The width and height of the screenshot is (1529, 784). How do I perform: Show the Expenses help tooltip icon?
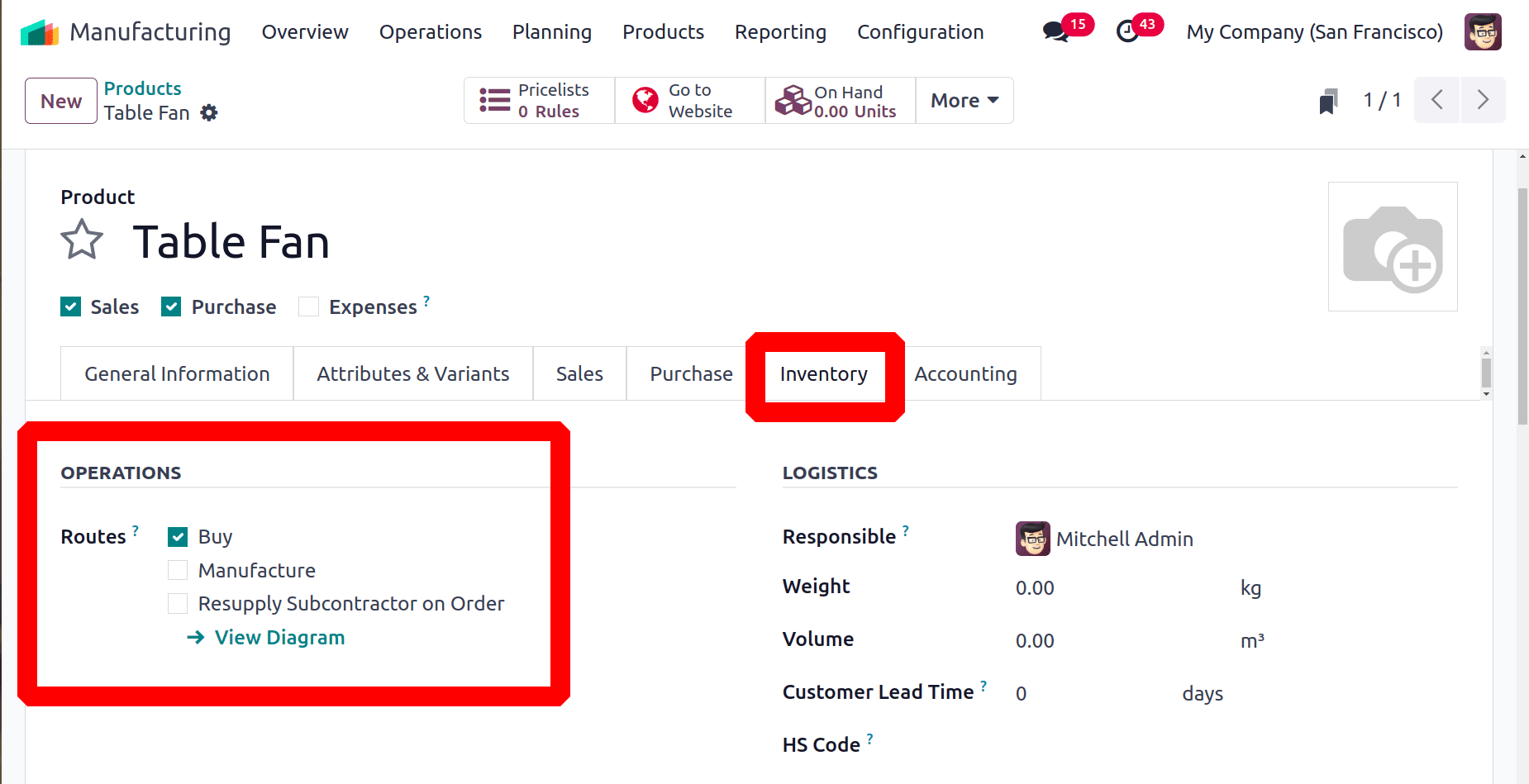click(426, 301)
